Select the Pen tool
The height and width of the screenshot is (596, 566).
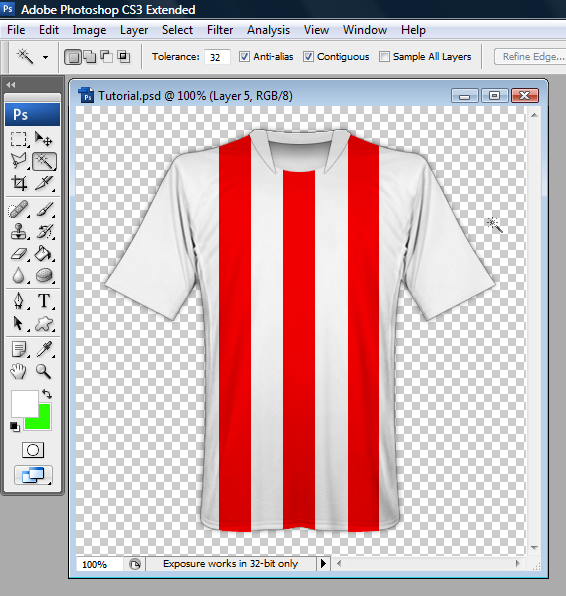tap(19, 301)
